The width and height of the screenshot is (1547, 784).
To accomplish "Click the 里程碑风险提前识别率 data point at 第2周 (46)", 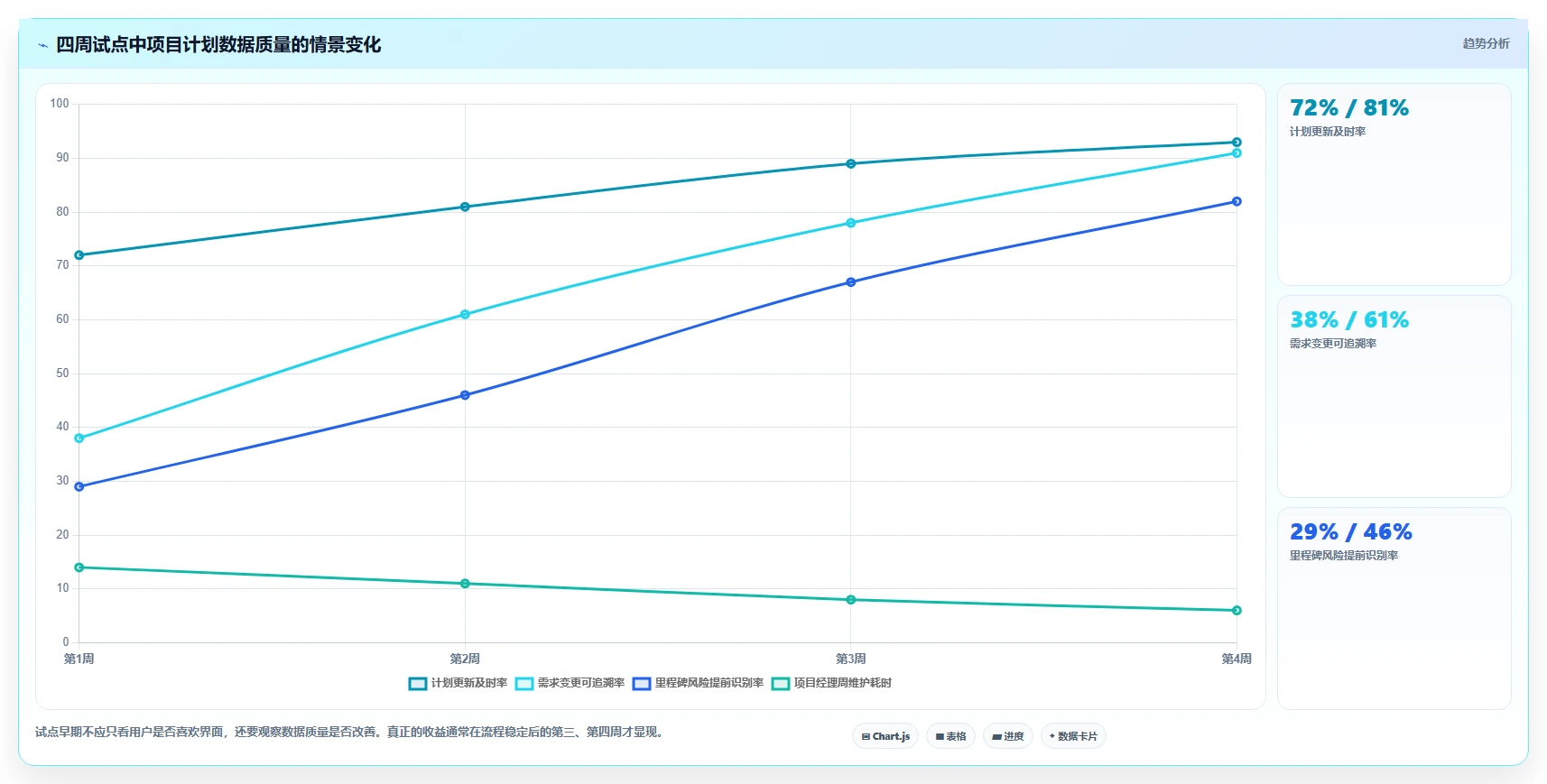I will click(465, 395).
